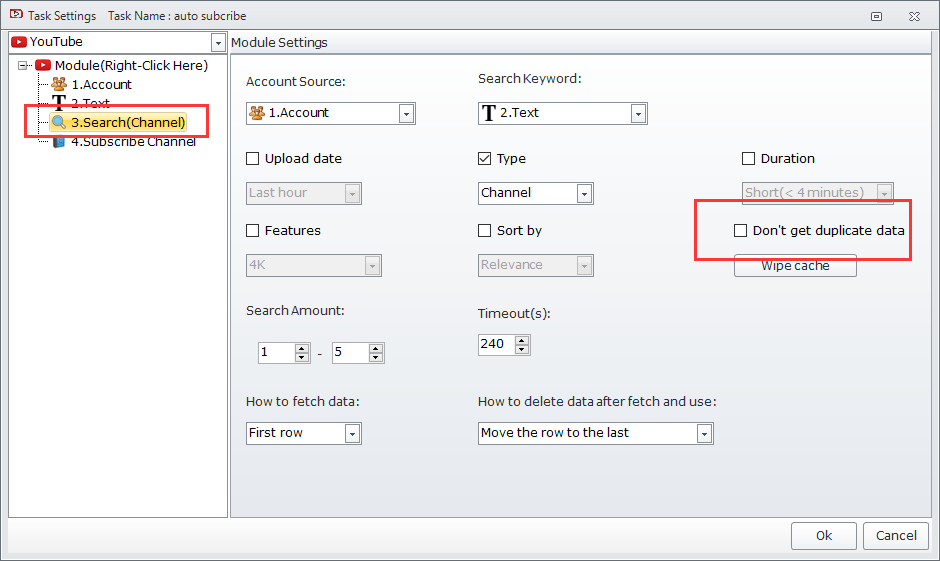
Task: Tick the Duration checkbox
Action: [749, 158]
